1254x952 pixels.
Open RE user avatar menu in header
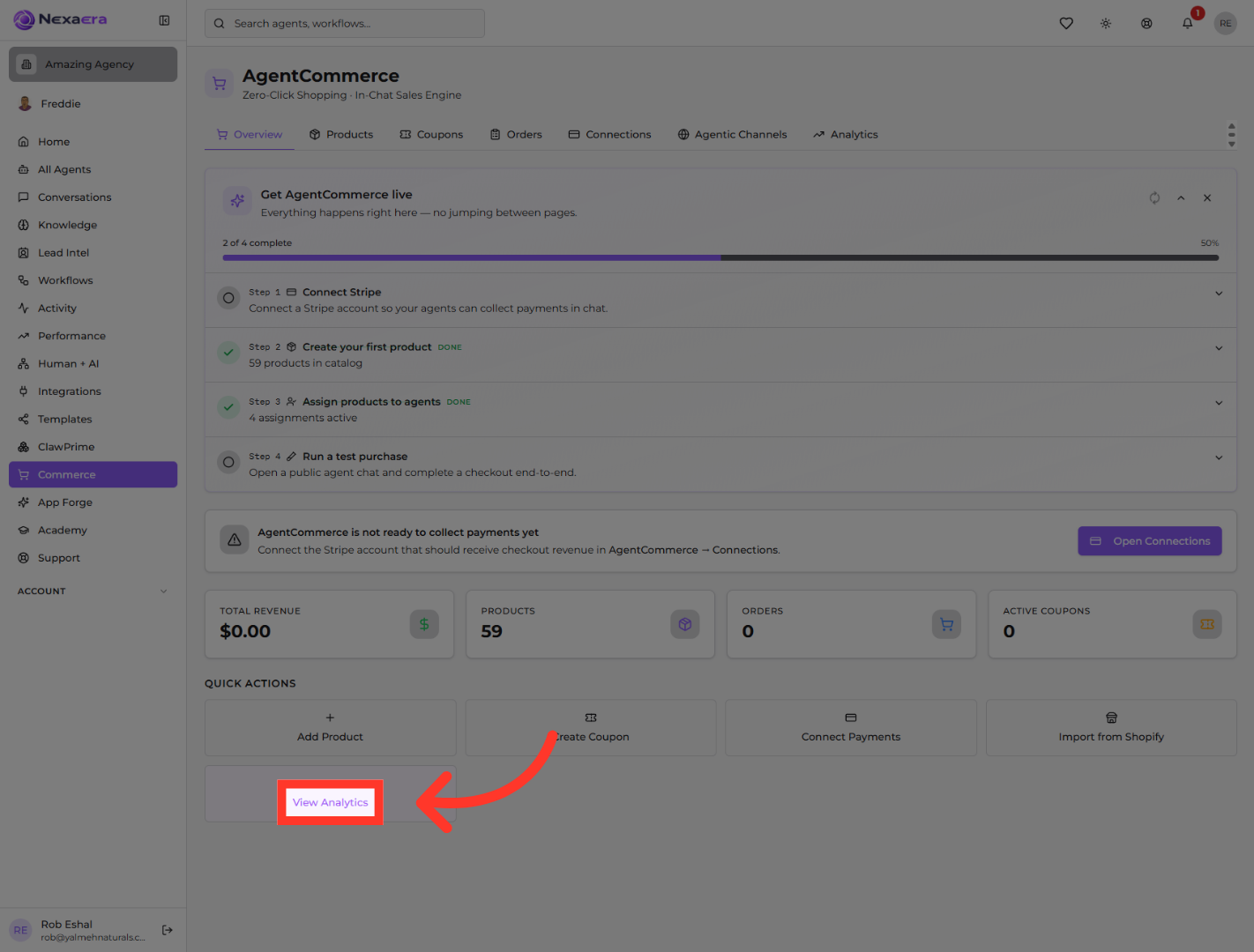click(1226, 24)
